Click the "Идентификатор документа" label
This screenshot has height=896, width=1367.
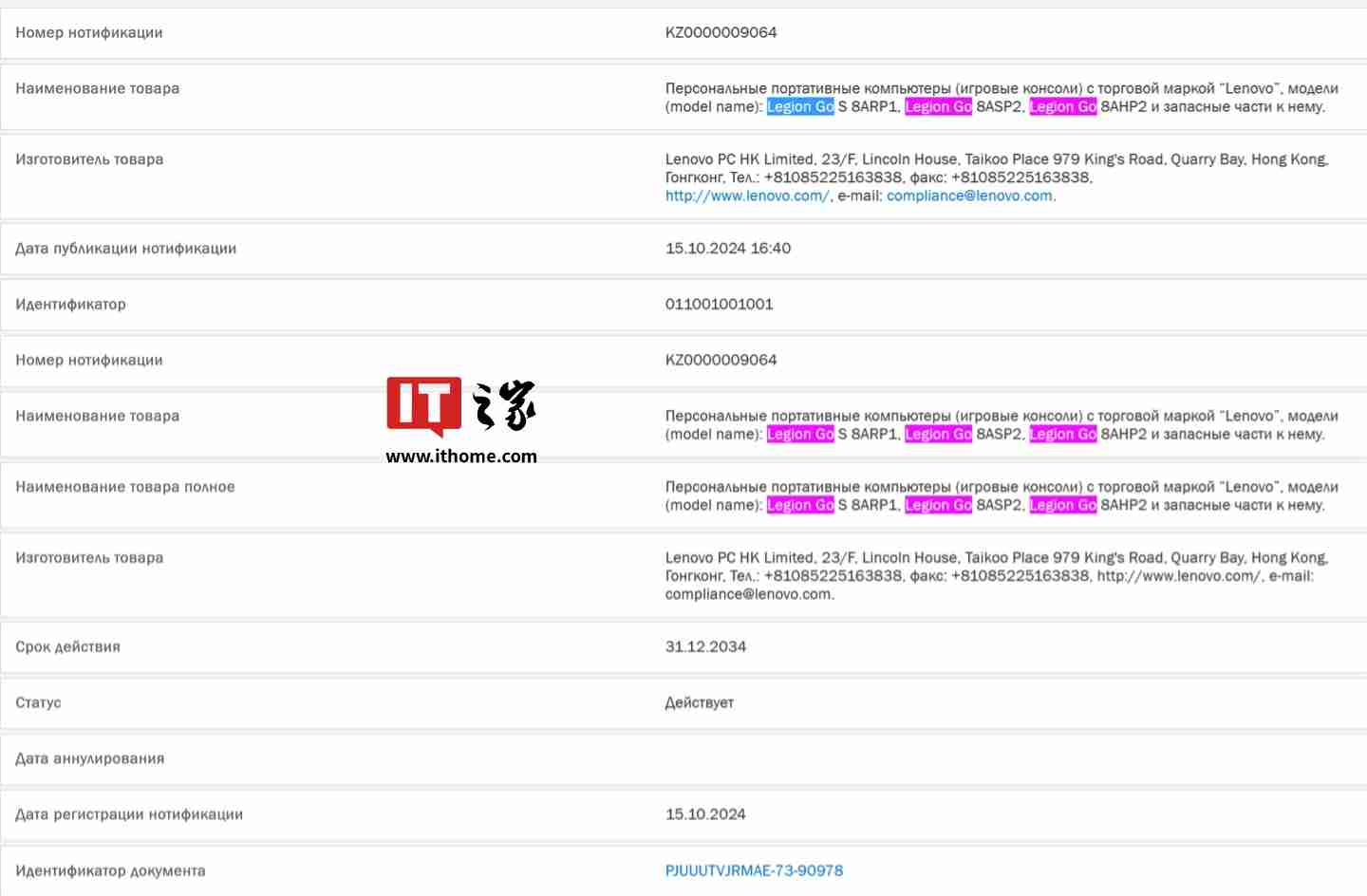coord(110,871)
